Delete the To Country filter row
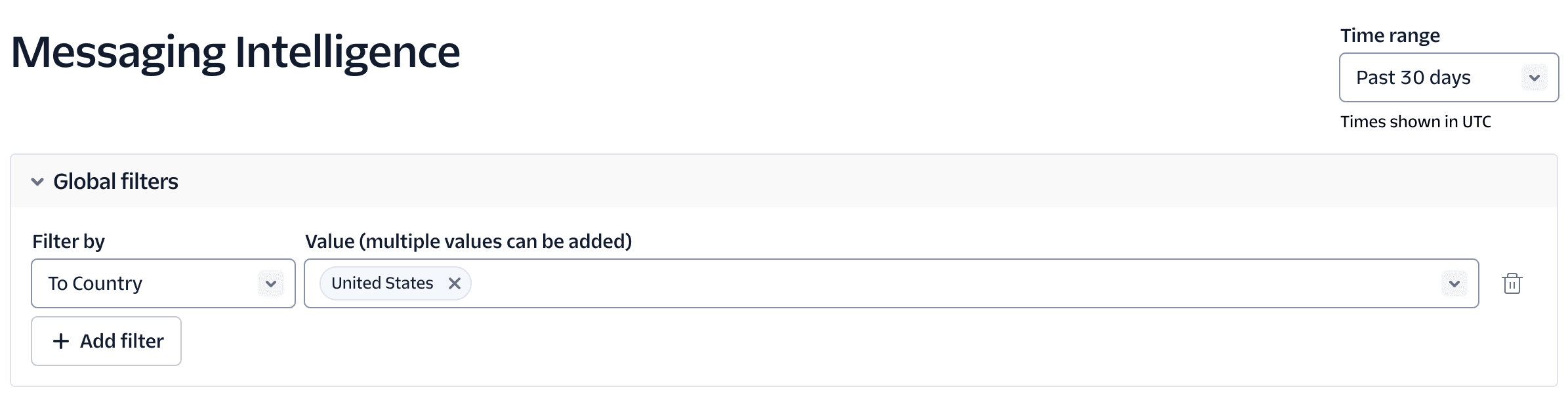This screenshot has width=1568, height=408. coord(1512,283)
